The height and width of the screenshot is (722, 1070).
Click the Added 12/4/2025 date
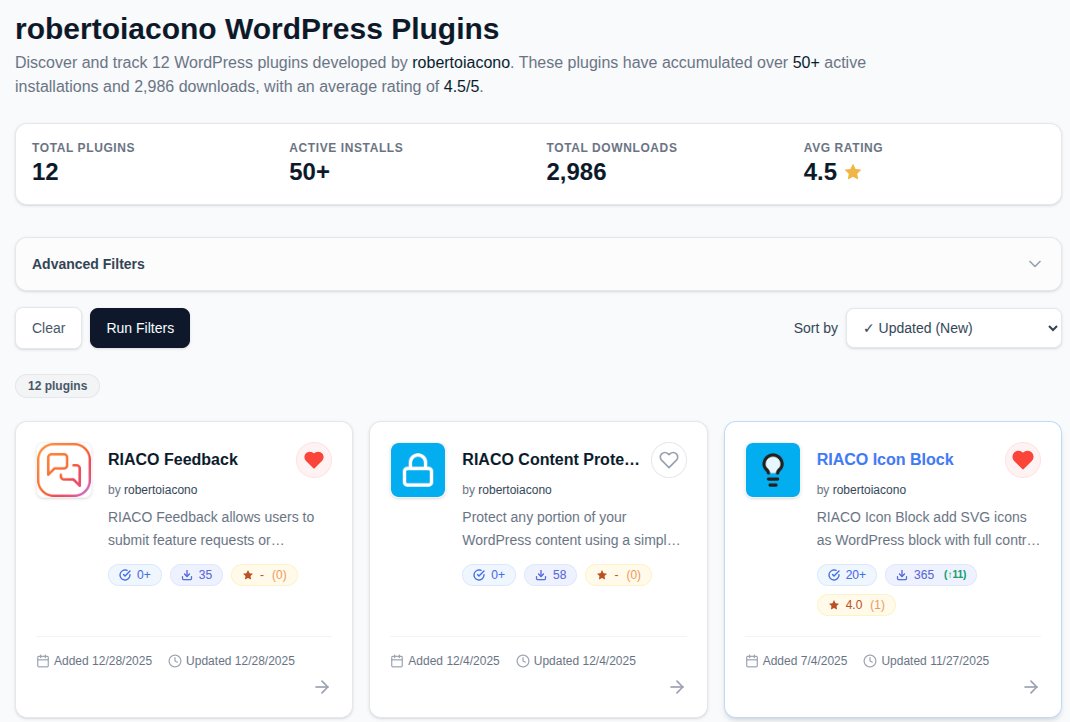[x=446, y=661]
